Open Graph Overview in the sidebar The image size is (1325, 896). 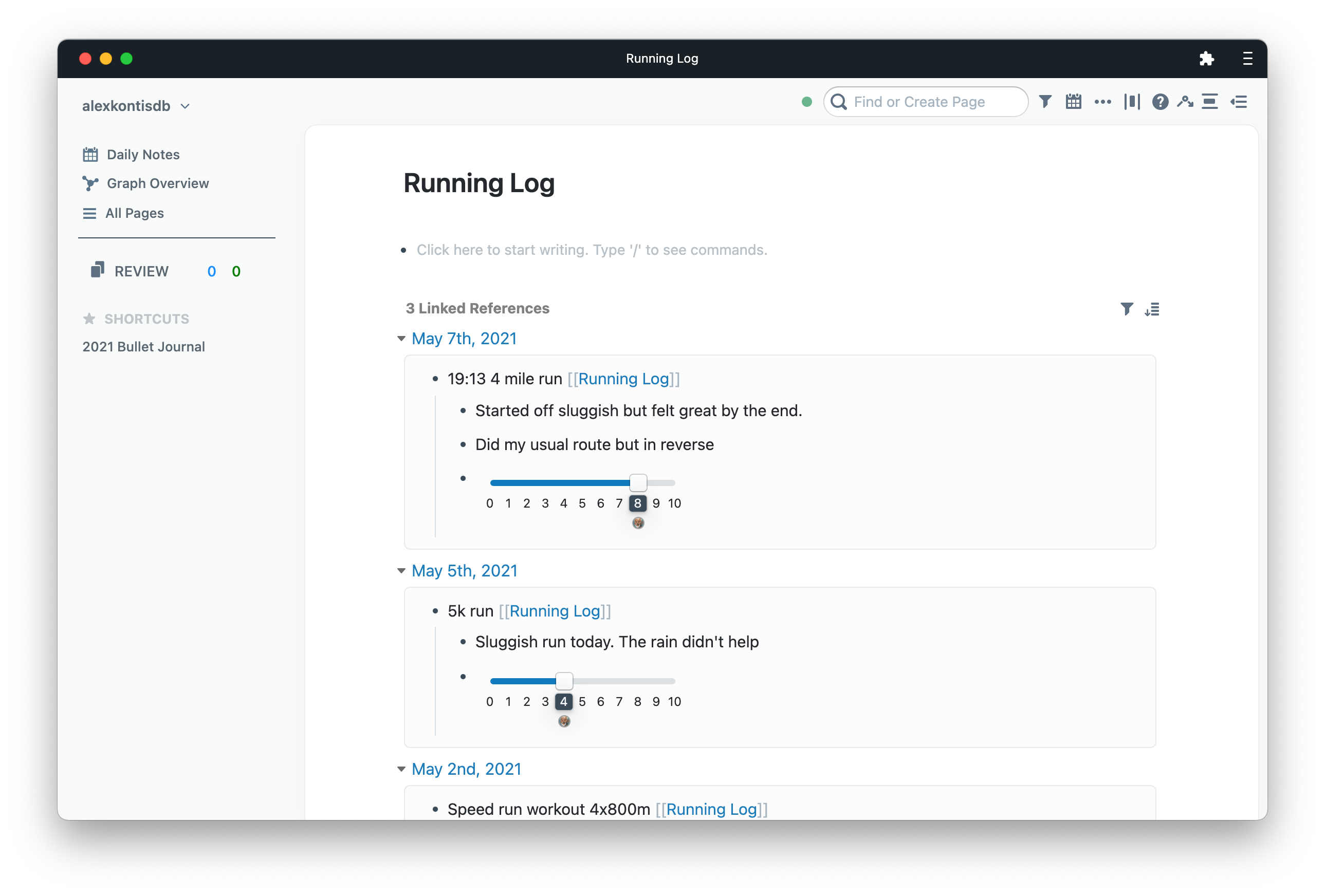click(x=157, y=183)
